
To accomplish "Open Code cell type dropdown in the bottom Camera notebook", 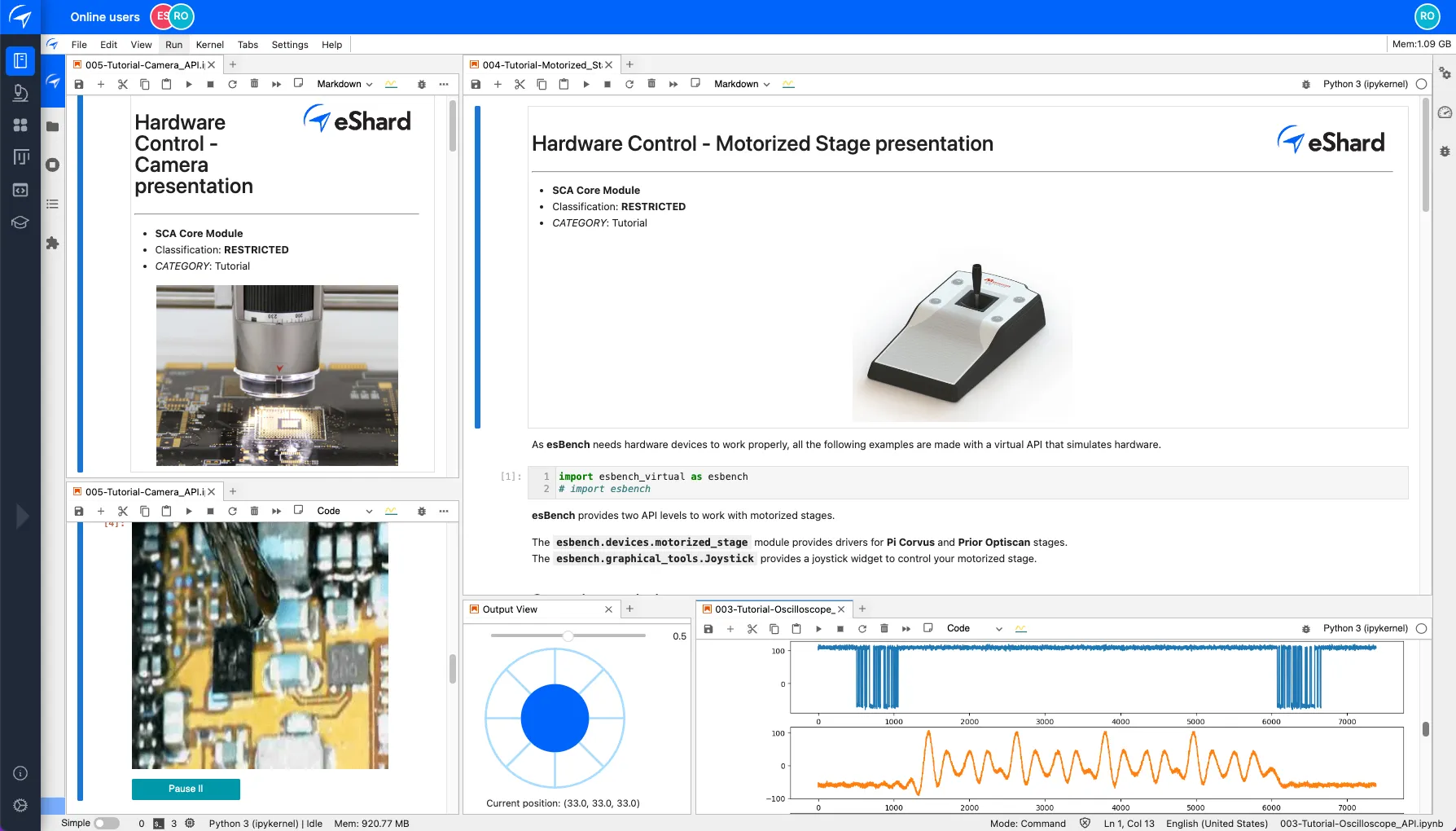I will [344, 511].
